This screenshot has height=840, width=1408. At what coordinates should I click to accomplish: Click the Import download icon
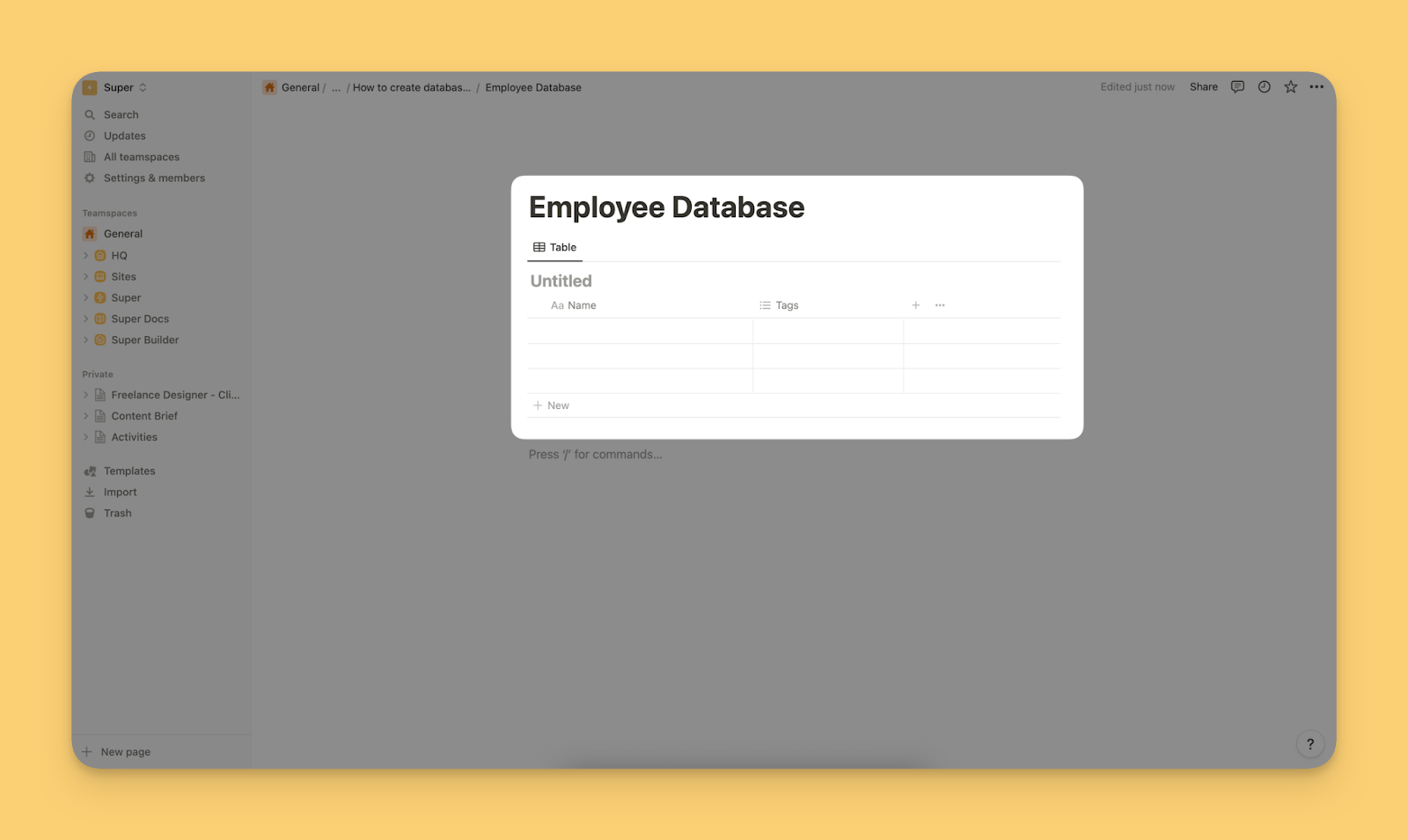90,493
